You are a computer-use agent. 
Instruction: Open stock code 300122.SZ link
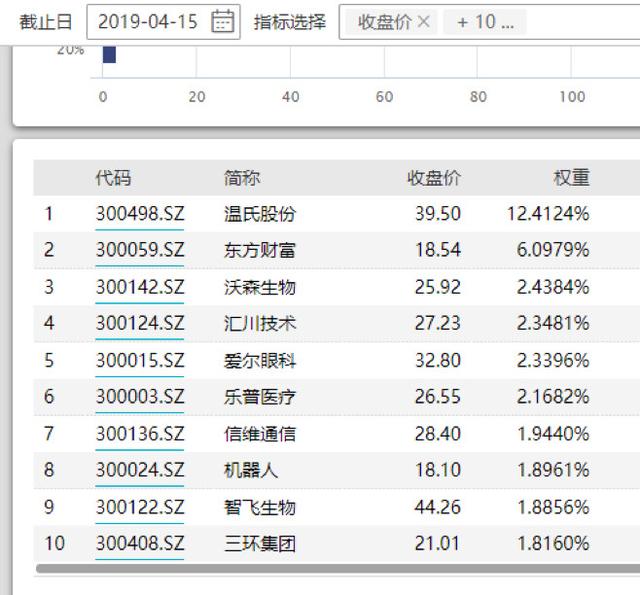(140, 507)
